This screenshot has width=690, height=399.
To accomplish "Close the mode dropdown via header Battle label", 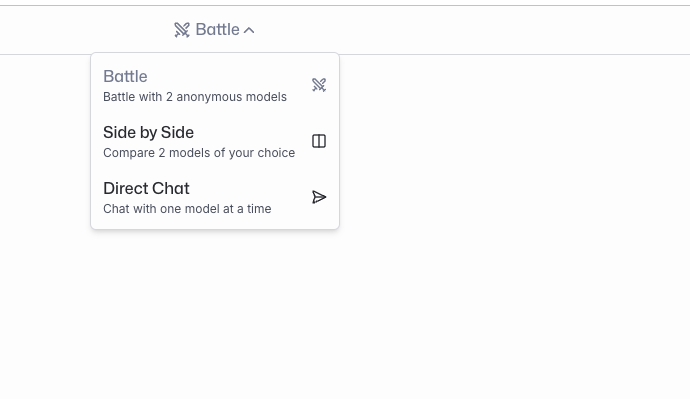I will tap(217, 29).
